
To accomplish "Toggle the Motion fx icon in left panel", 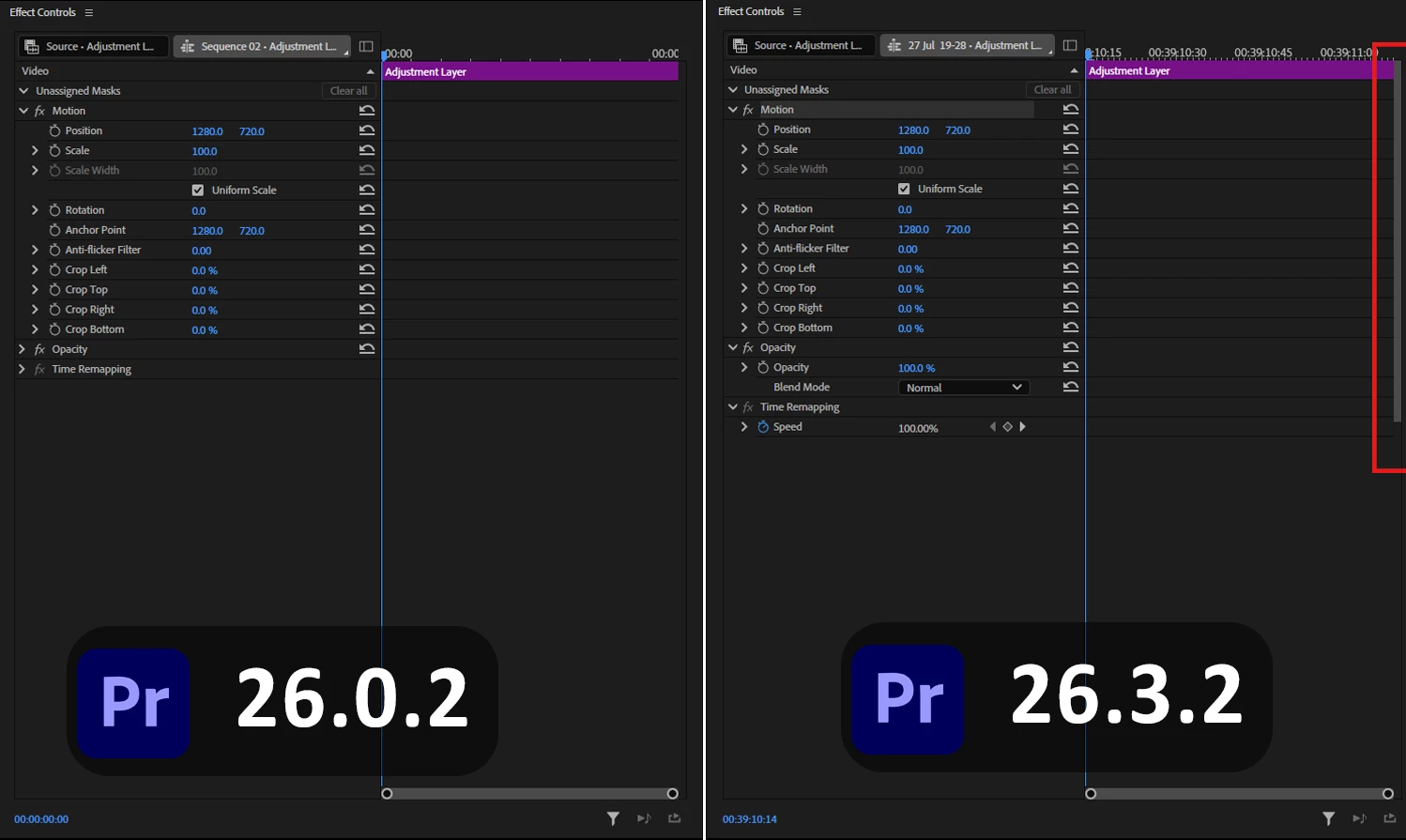I will point(39,111).
